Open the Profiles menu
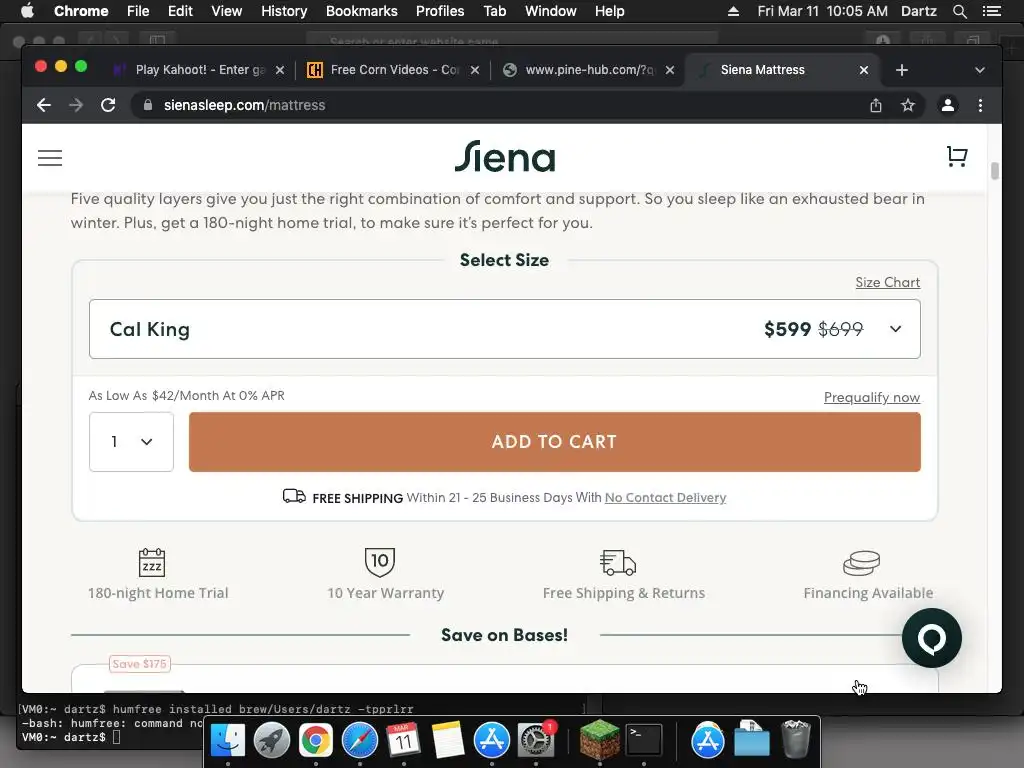 click(440, 11)
